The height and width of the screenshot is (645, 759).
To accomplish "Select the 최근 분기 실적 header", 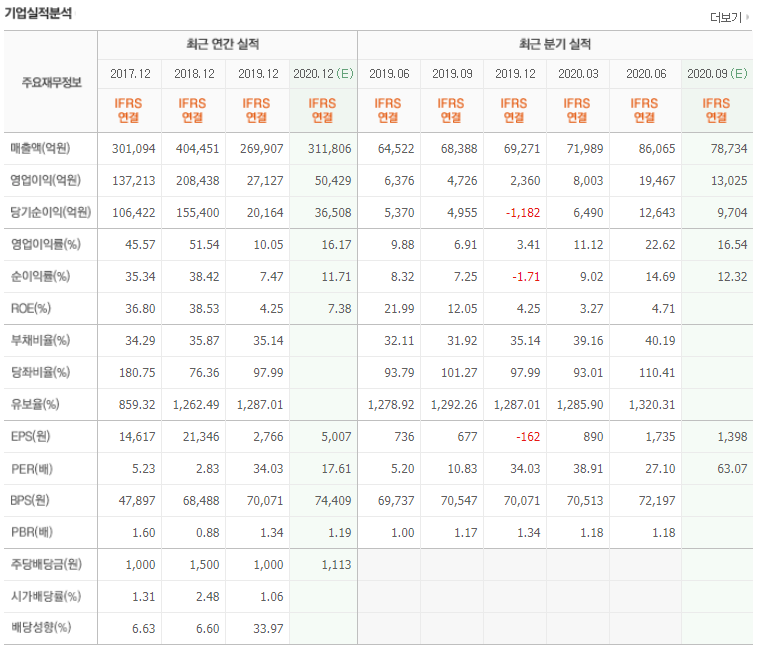I will [555, 44].
